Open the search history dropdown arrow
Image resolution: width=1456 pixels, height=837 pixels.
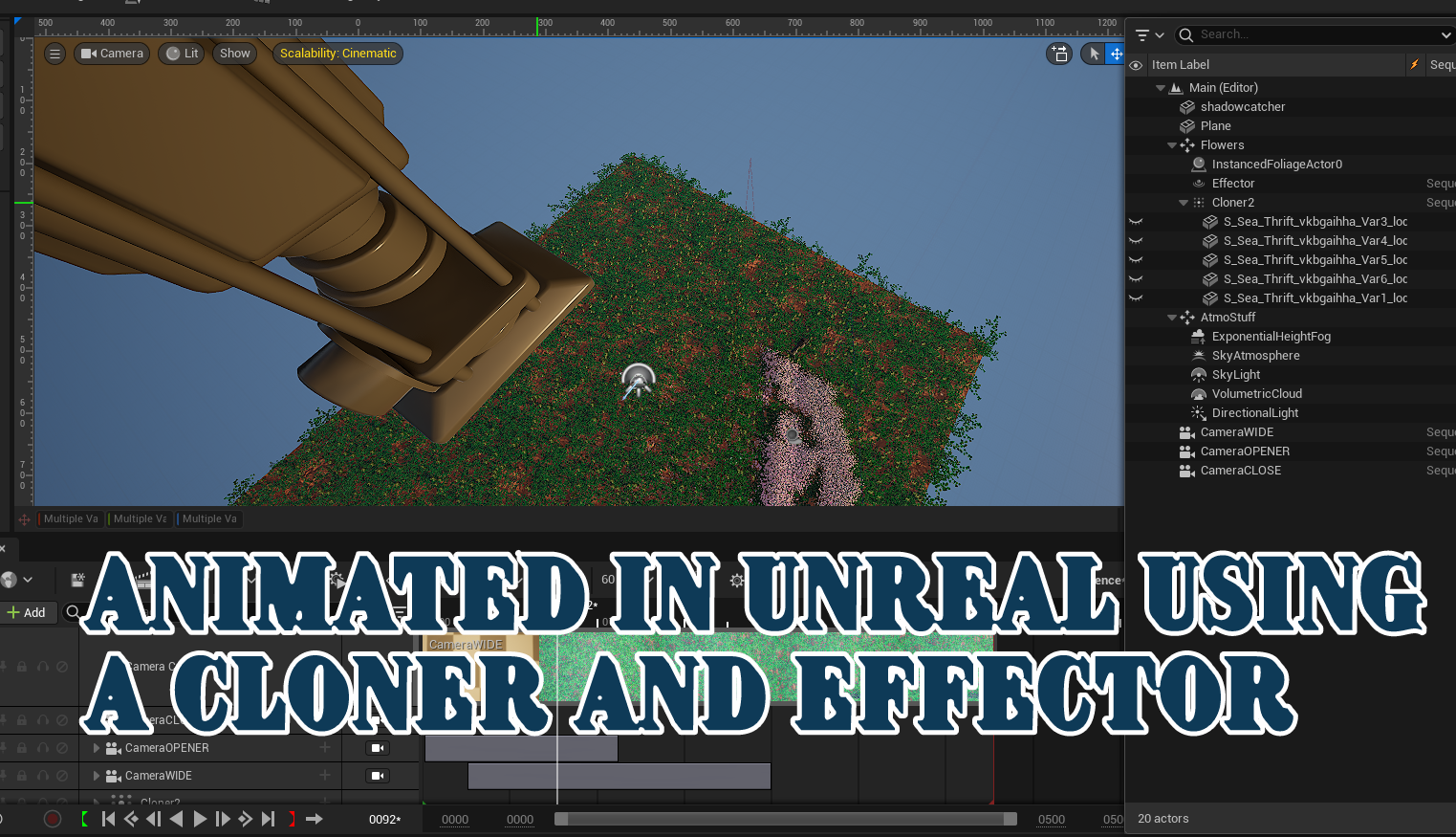(1445, 35)
